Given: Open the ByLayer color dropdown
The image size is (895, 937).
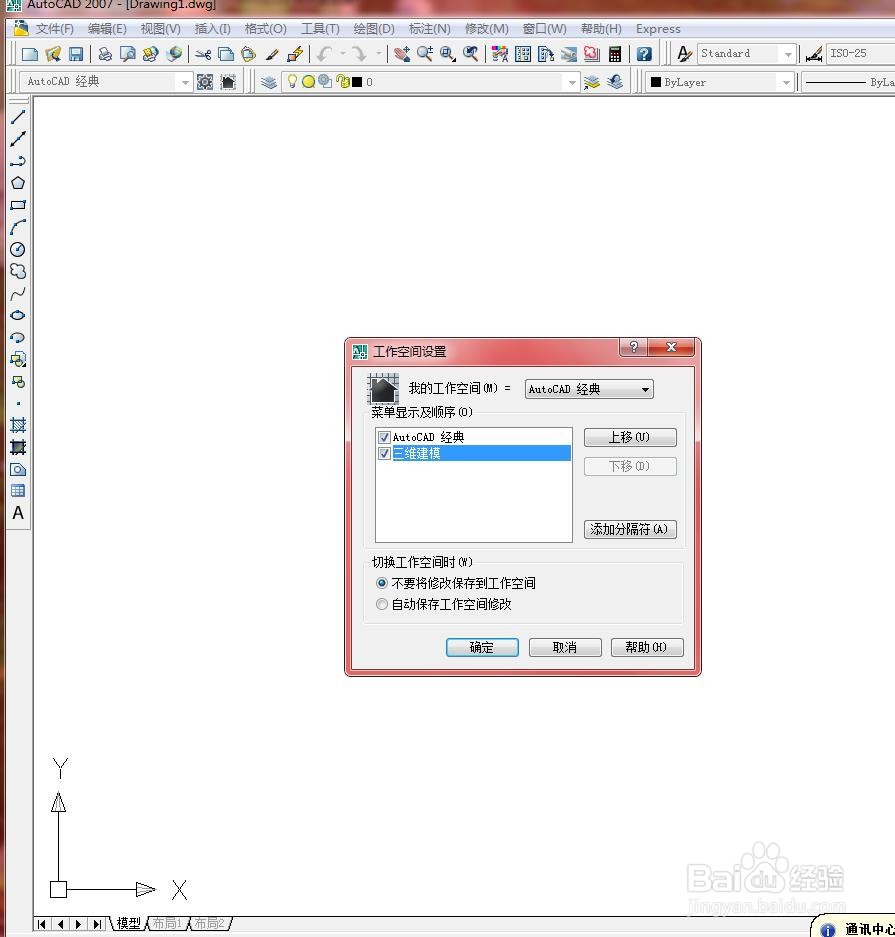Looking at the screenshot, I should 786,82.
